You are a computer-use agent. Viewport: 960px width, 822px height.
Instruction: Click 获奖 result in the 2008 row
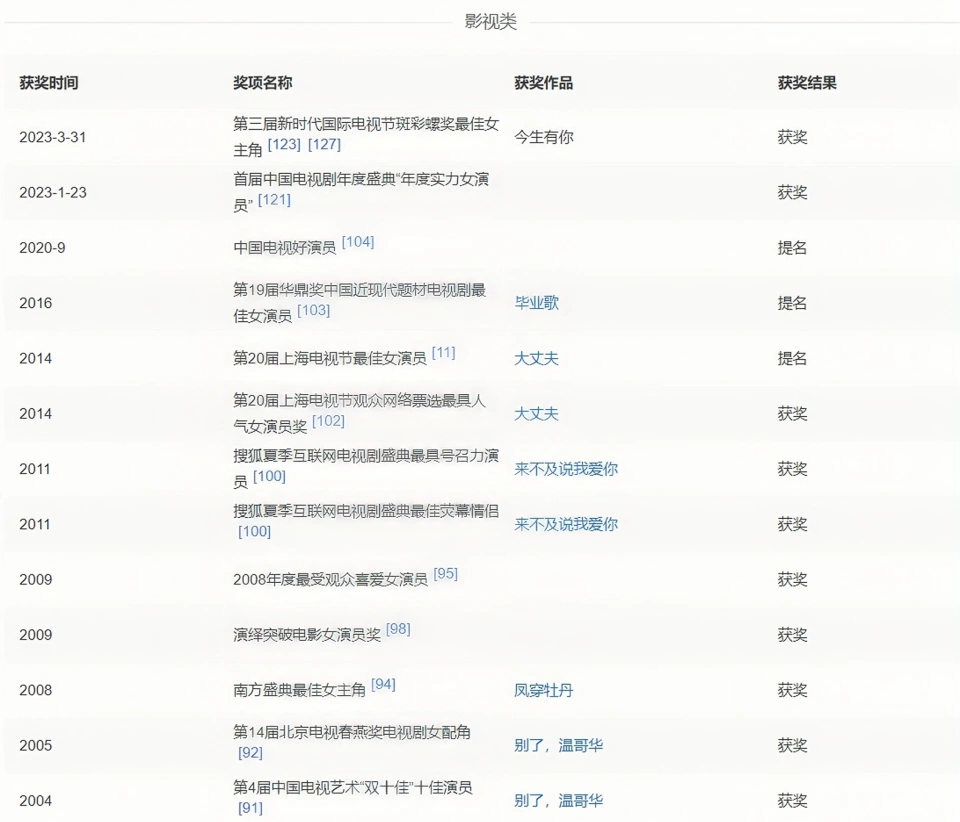[792, 690]
